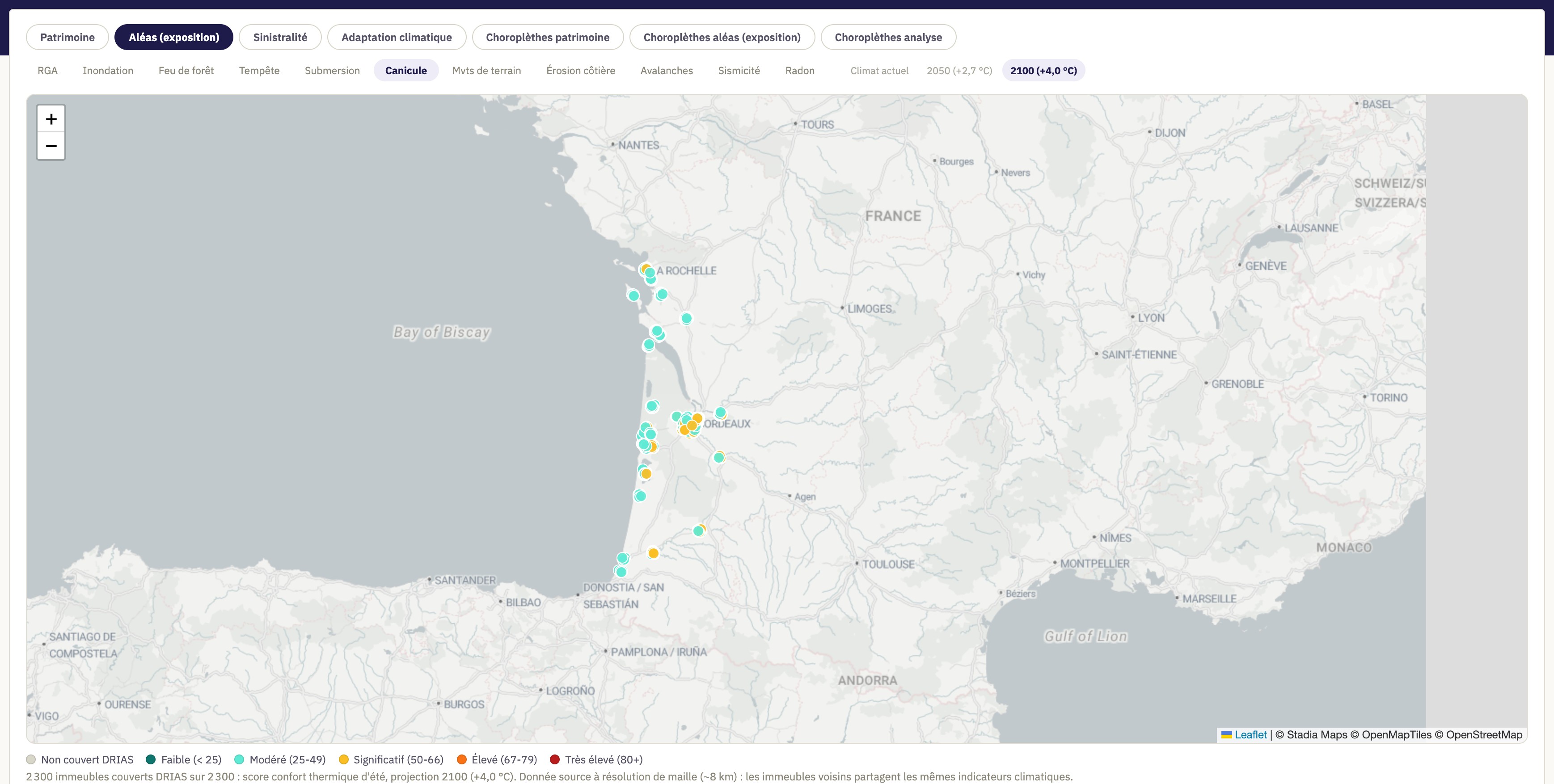Choose the 2100 (+4,0 °C) scenario
Screen dimensions: 1554x784
coord(1043,71)
